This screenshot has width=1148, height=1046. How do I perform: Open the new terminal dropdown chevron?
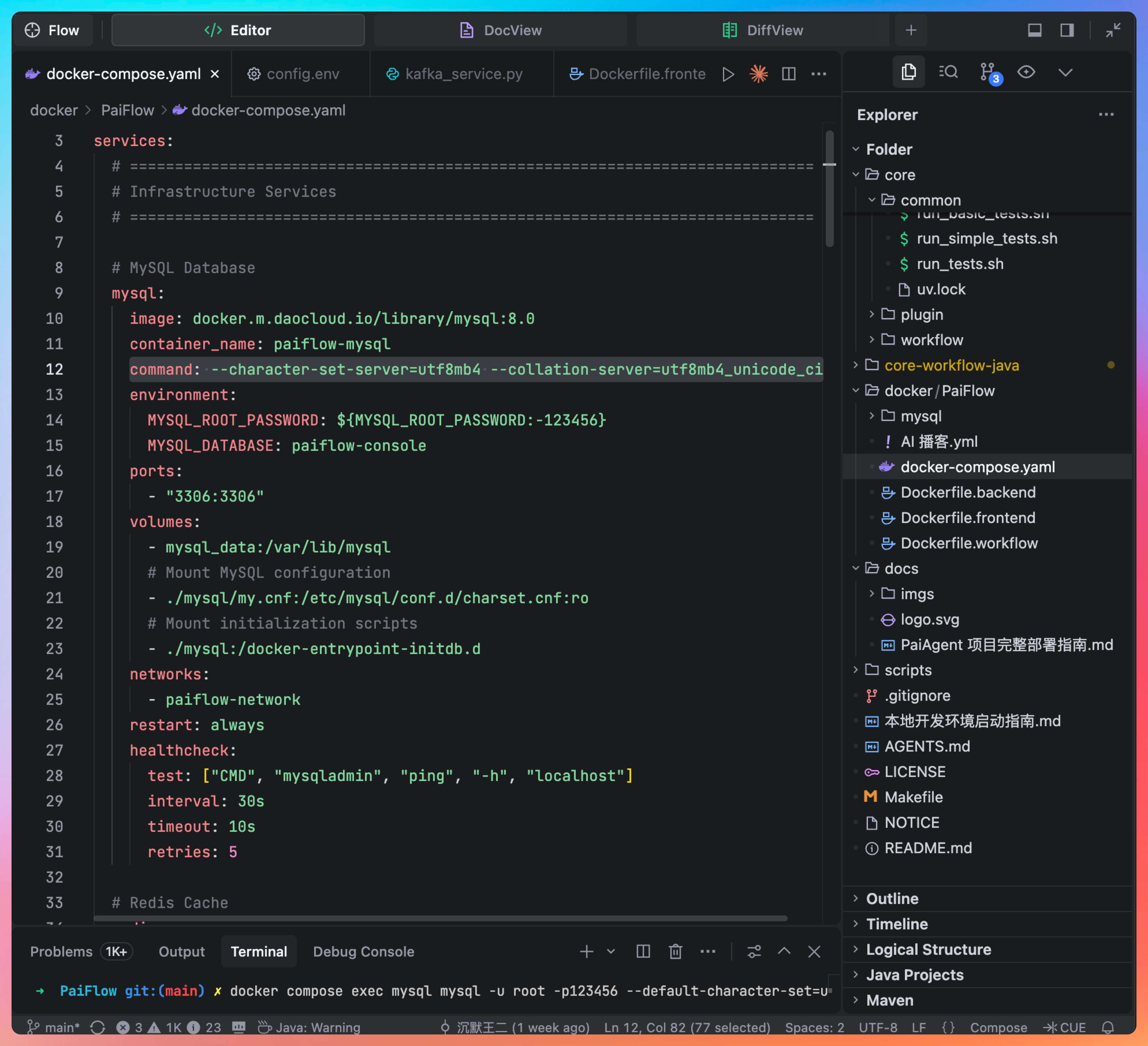tap(611, 952)
